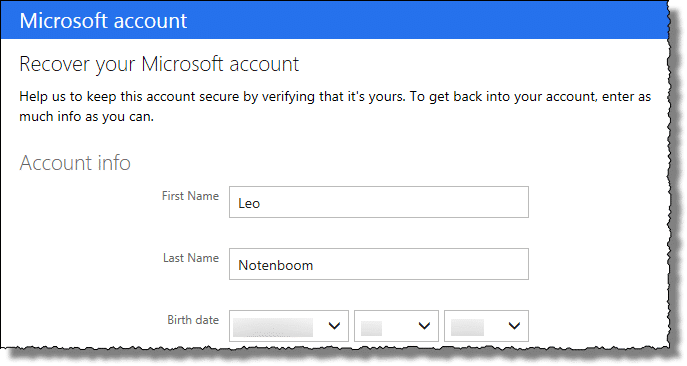Image resolution: width=687 pixels, height=366 pixels.
Task: Open the Birth date day dropdown
Action: coord(396,326)
